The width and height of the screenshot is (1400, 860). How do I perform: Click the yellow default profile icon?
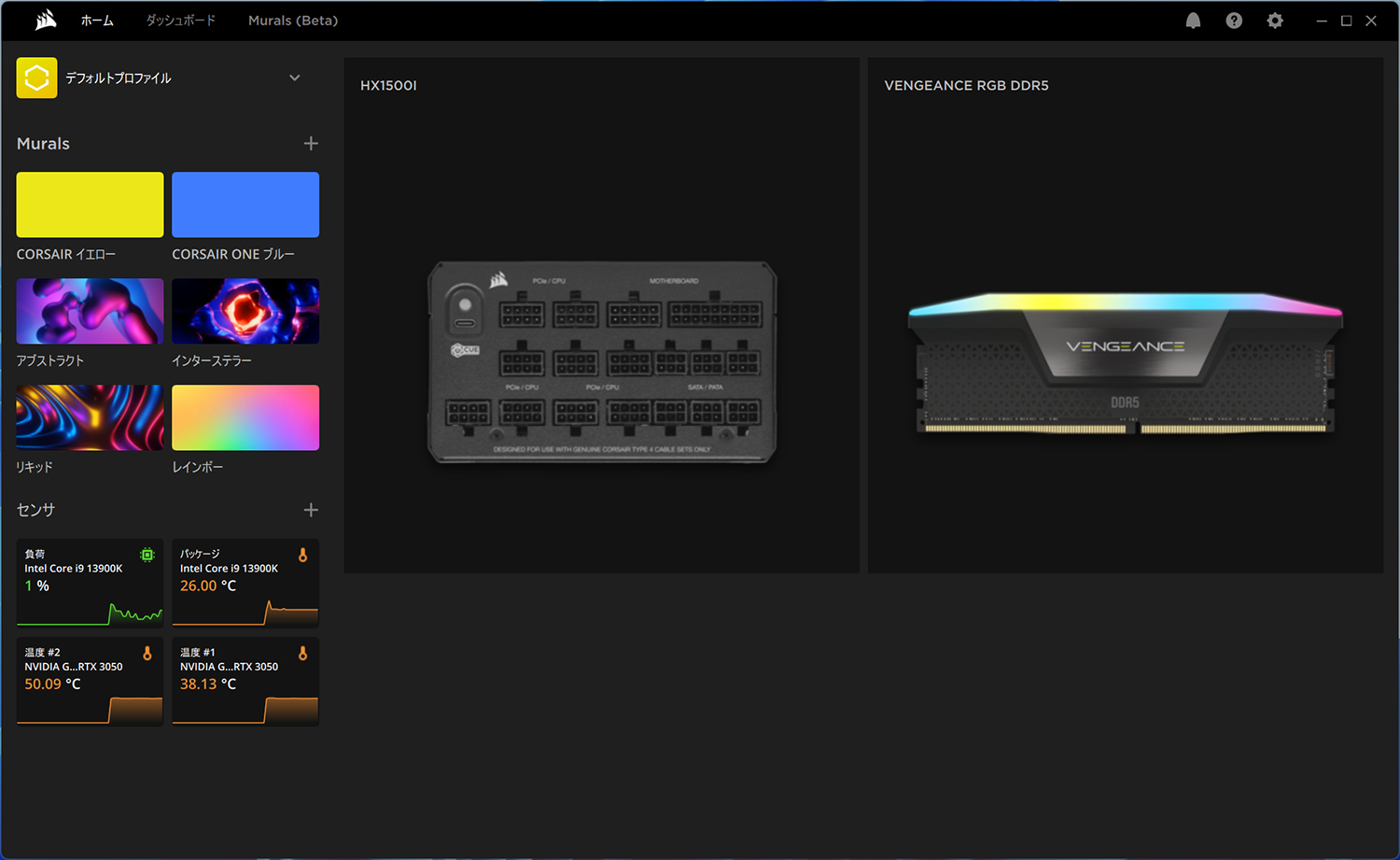(x=36, y=78)
